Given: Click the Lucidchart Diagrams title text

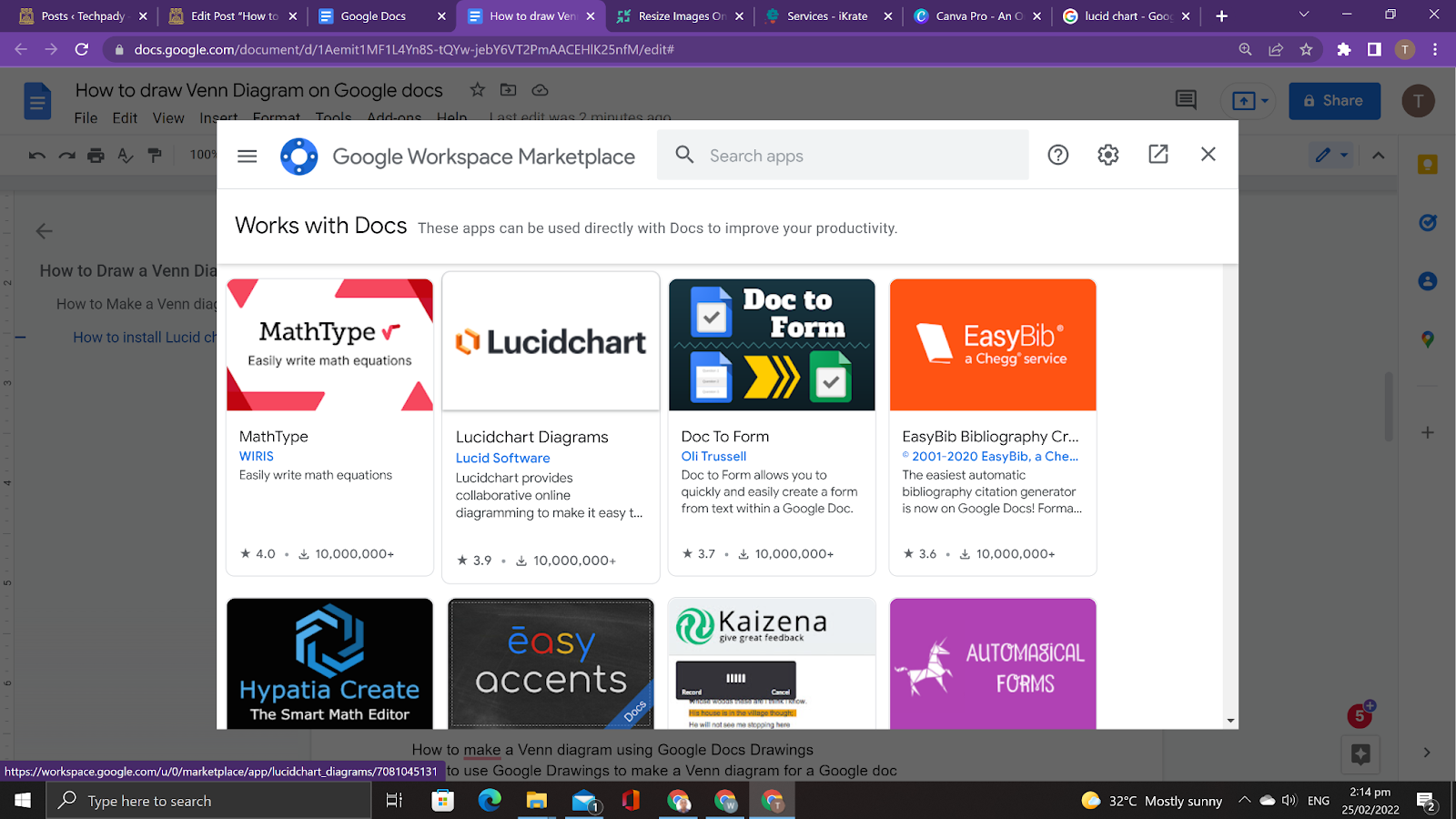Looking at the screenshot, I should 532,437.
